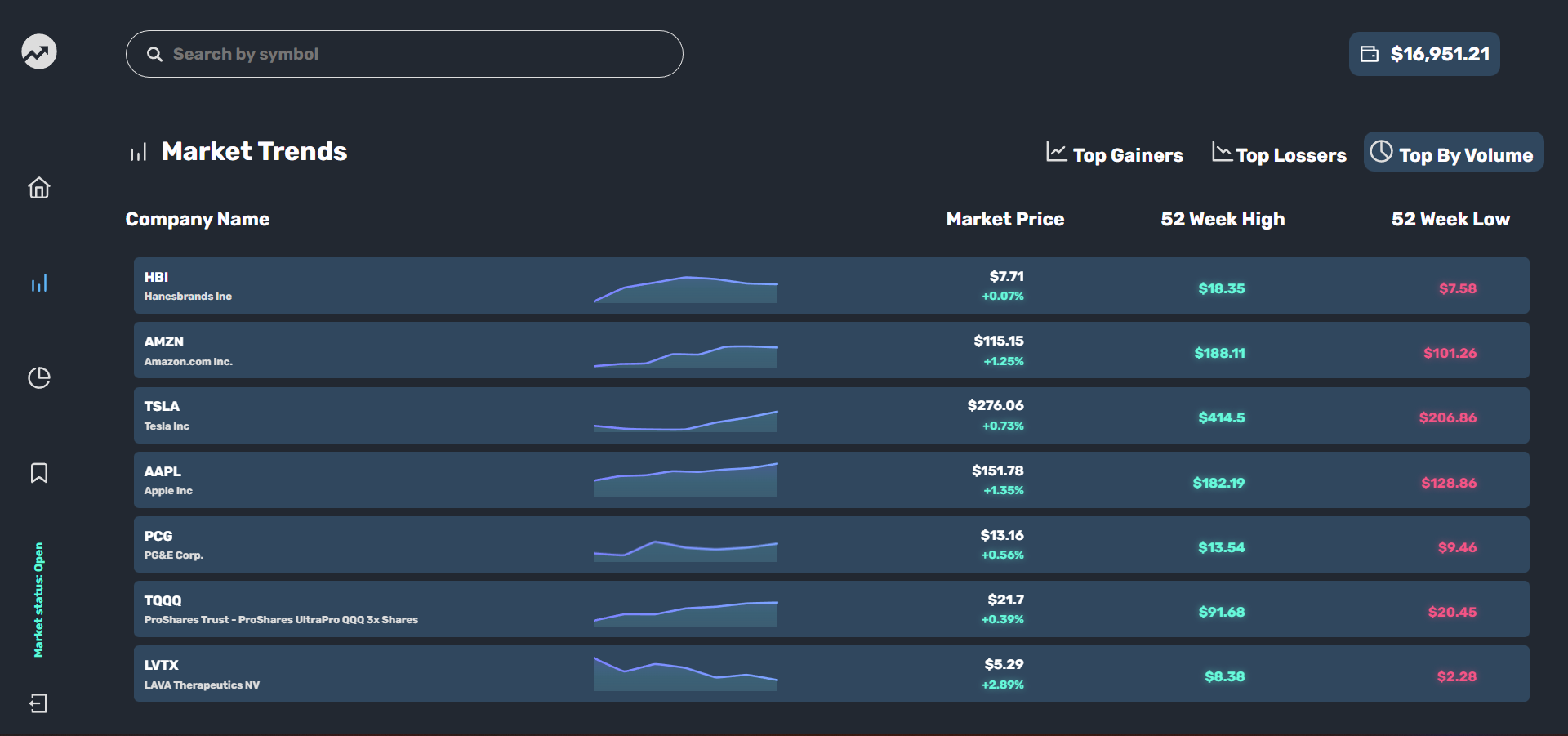Viewport: 1568px width, 736px height.
Task: Click the 52 Week High column header
Action: [x=1223, y=219]
